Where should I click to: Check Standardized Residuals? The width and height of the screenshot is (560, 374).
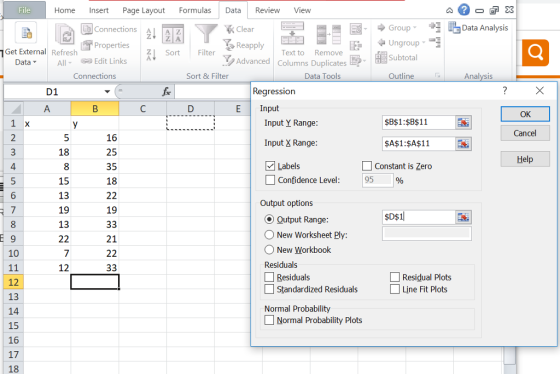(269, 289)
